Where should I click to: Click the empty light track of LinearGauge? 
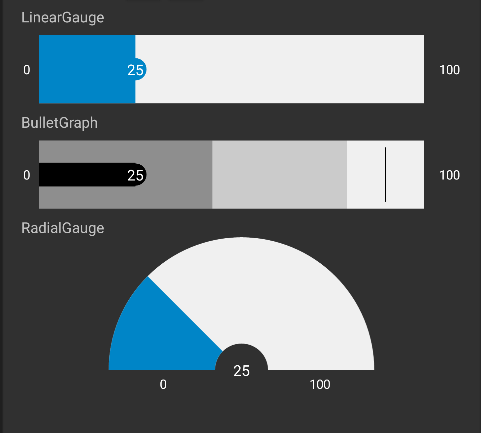pyautogui.click(x=280, y=69)
